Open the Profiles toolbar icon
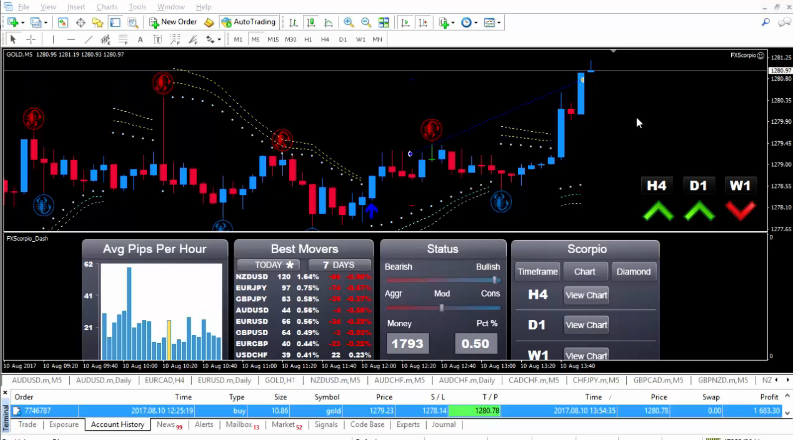This screenshot has height=440, width=793. (x=35, y=22)
